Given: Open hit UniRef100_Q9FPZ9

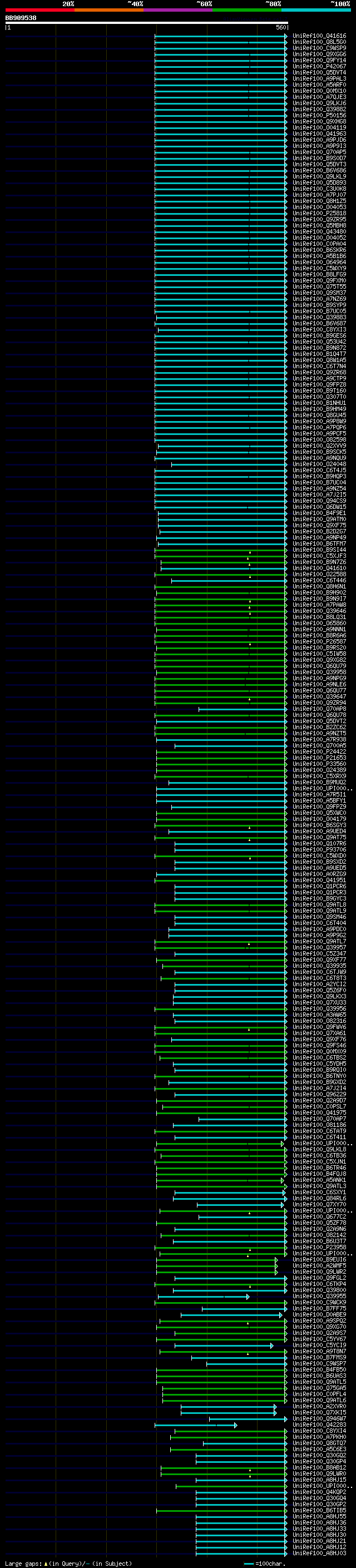Looking at the screenshot, I should pos(319,807).
